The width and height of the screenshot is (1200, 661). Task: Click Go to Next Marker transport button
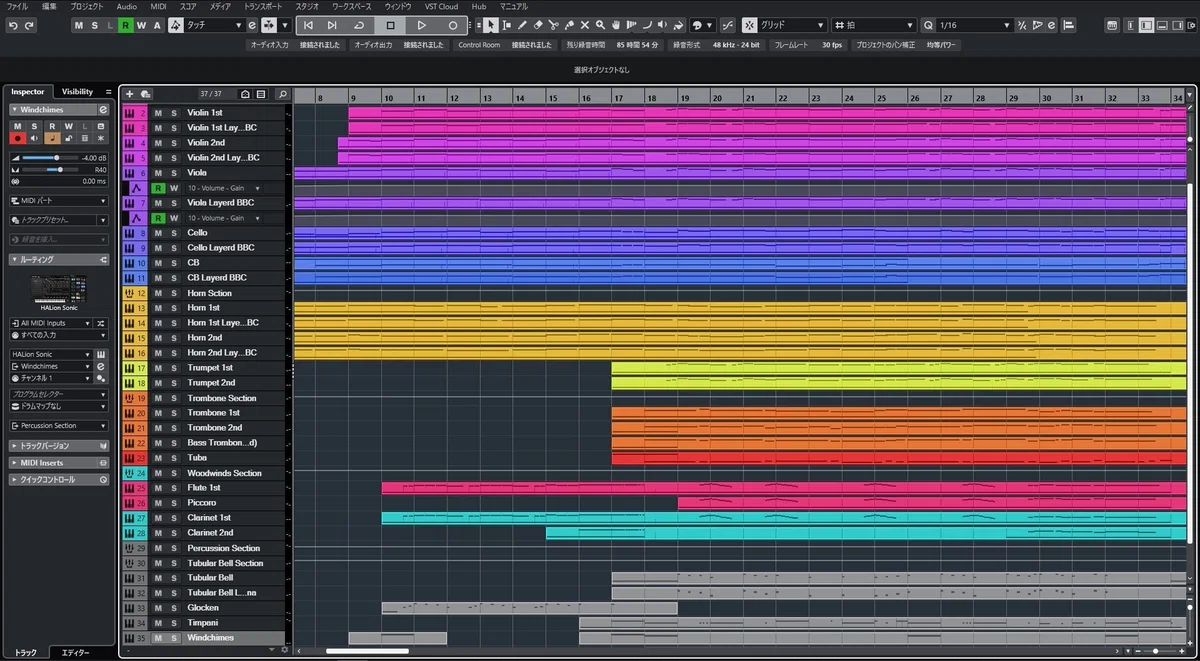[332, 25]
